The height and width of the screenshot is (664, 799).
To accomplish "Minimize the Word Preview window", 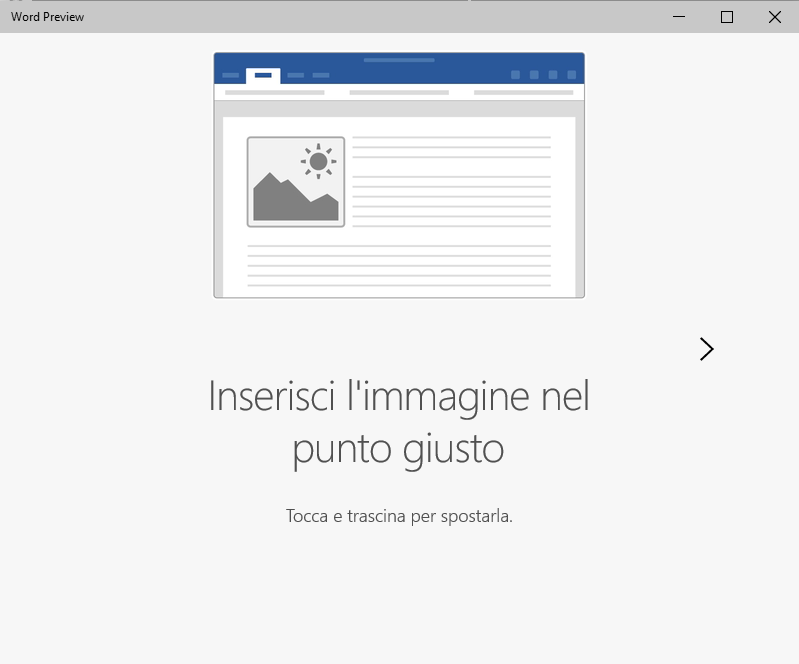I will 680,17.
